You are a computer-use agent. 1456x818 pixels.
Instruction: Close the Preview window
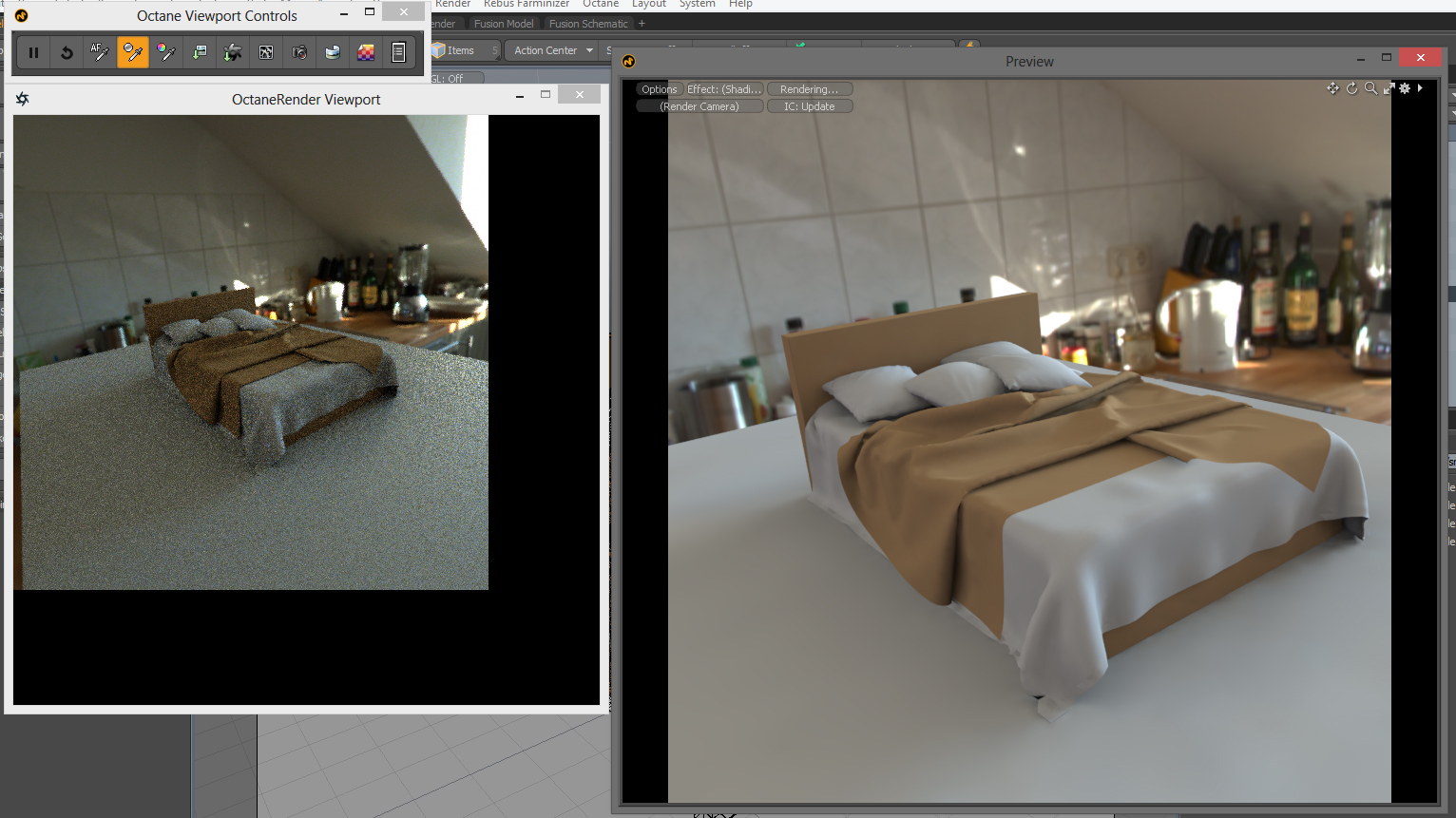tap(1421, 58)
